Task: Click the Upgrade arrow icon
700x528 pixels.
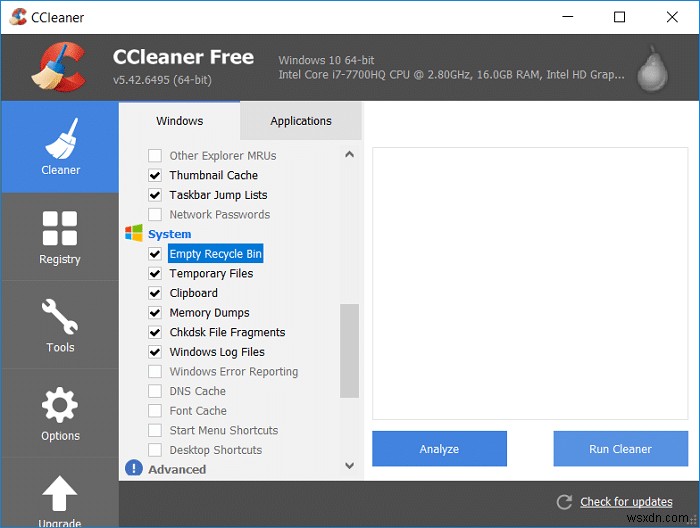Action: (60, 493)
